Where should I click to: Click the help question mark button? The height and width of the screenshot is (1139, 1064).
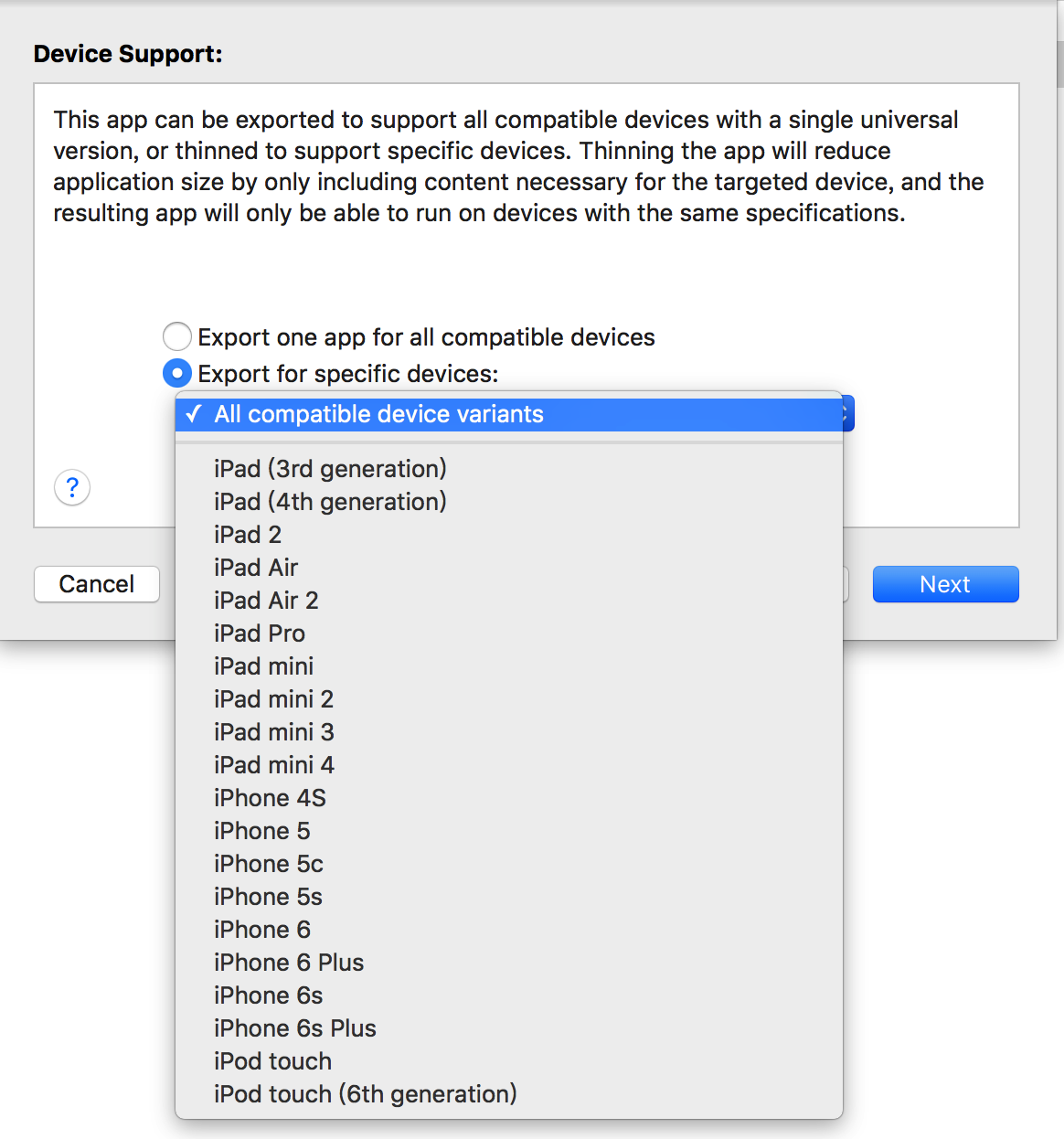tap(72, 487)
